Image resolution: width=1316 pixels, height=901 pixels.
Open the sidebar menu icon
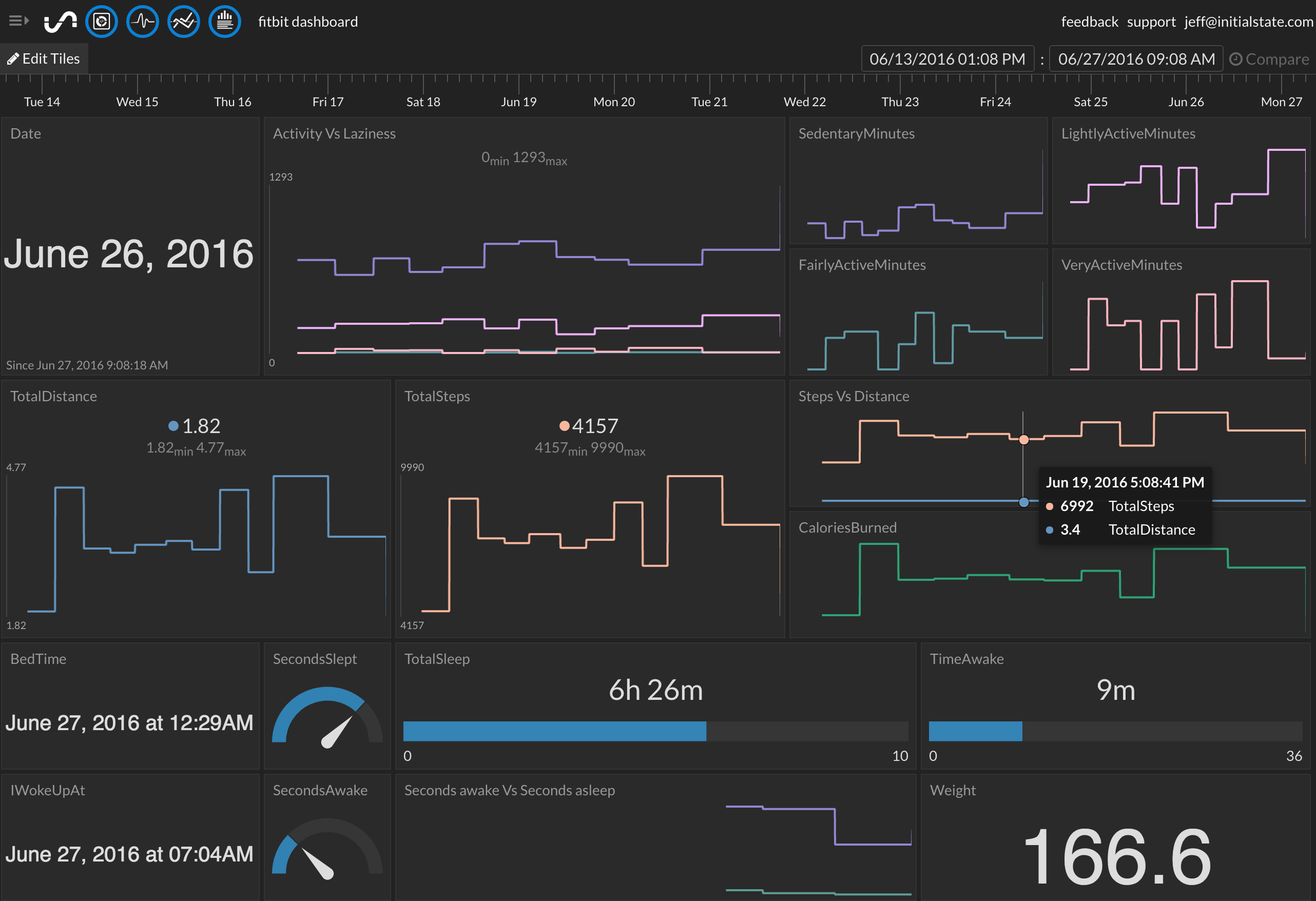[x=18, y=21]
